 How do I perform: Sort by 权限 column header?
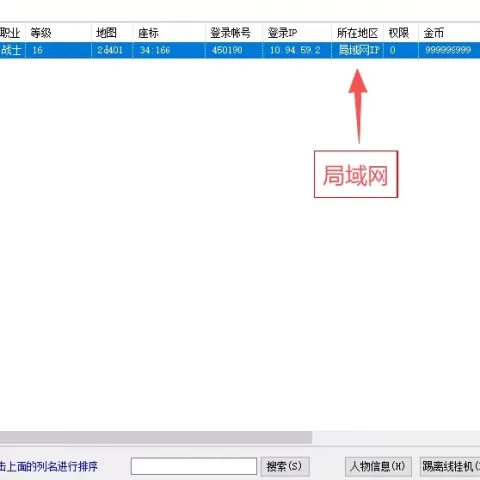401,33
